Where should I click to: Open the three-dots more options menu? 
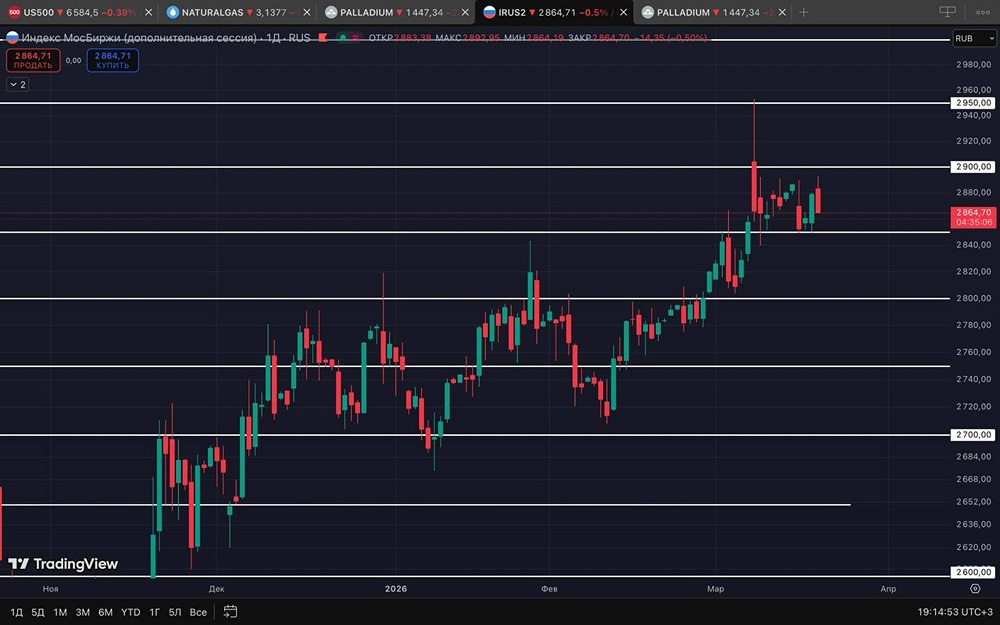point(983,12)
